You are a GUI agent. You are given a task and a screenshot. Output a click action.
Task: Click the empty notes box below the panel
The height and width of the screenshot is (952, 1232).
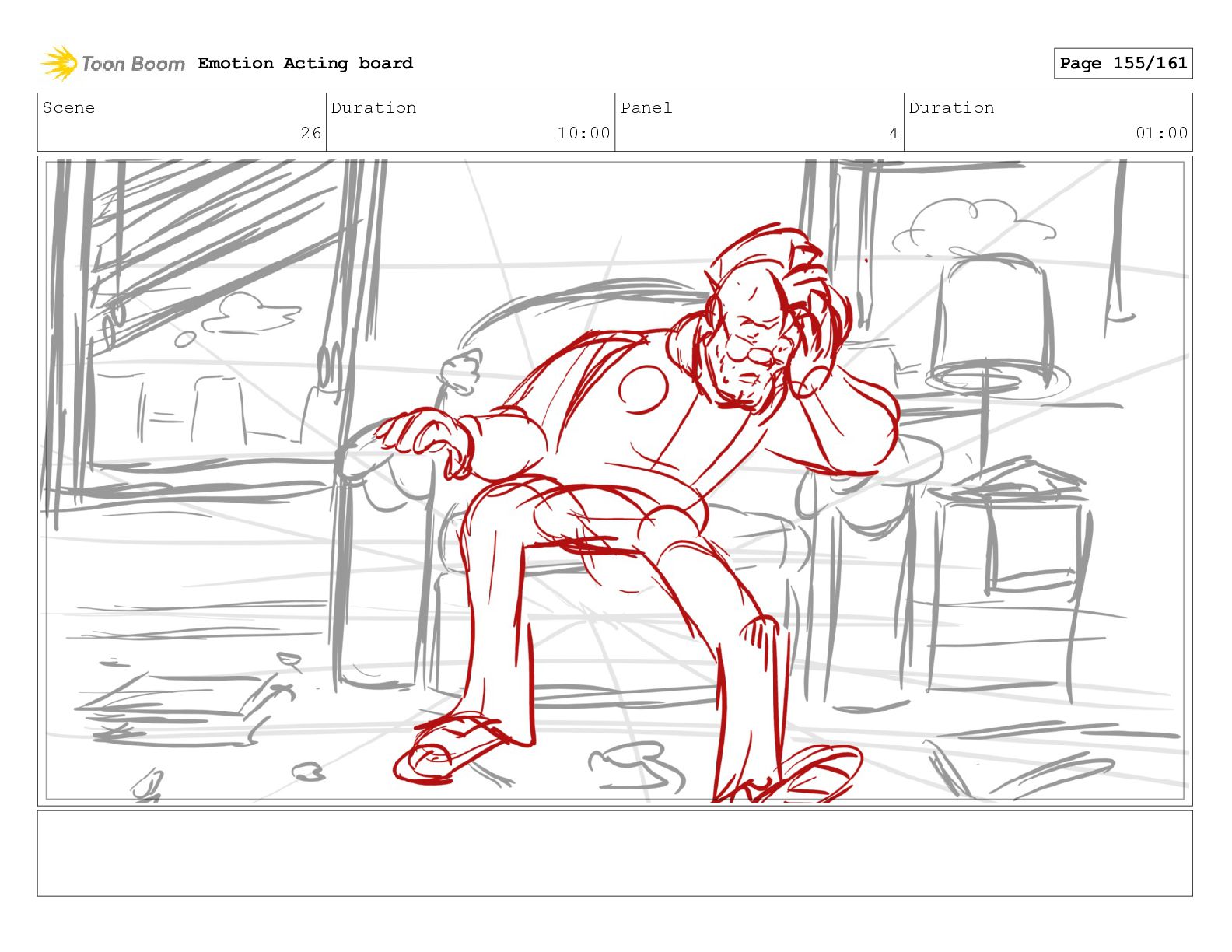click(x=615, y=853)
